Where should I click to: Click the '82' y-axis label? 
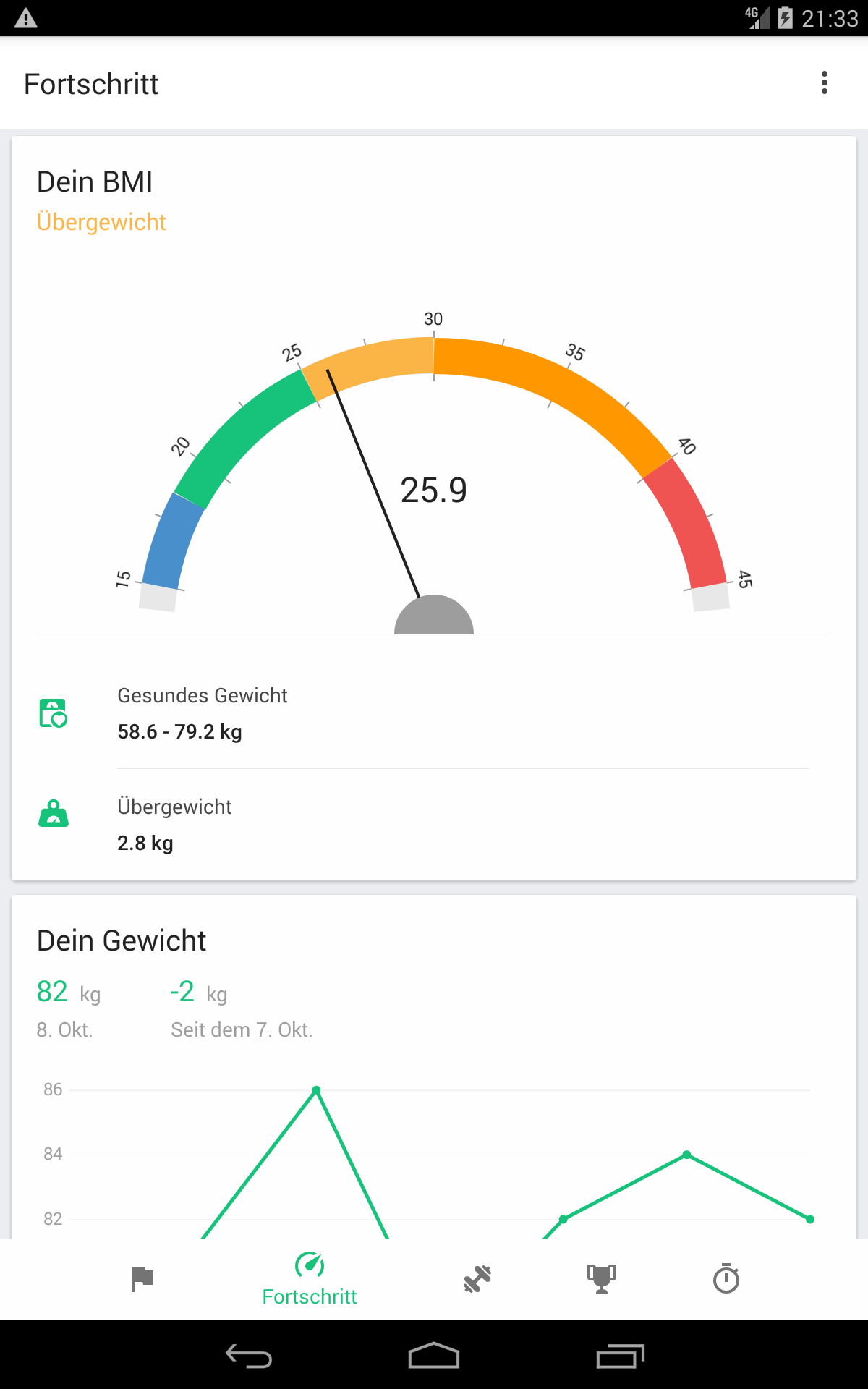53,1219
